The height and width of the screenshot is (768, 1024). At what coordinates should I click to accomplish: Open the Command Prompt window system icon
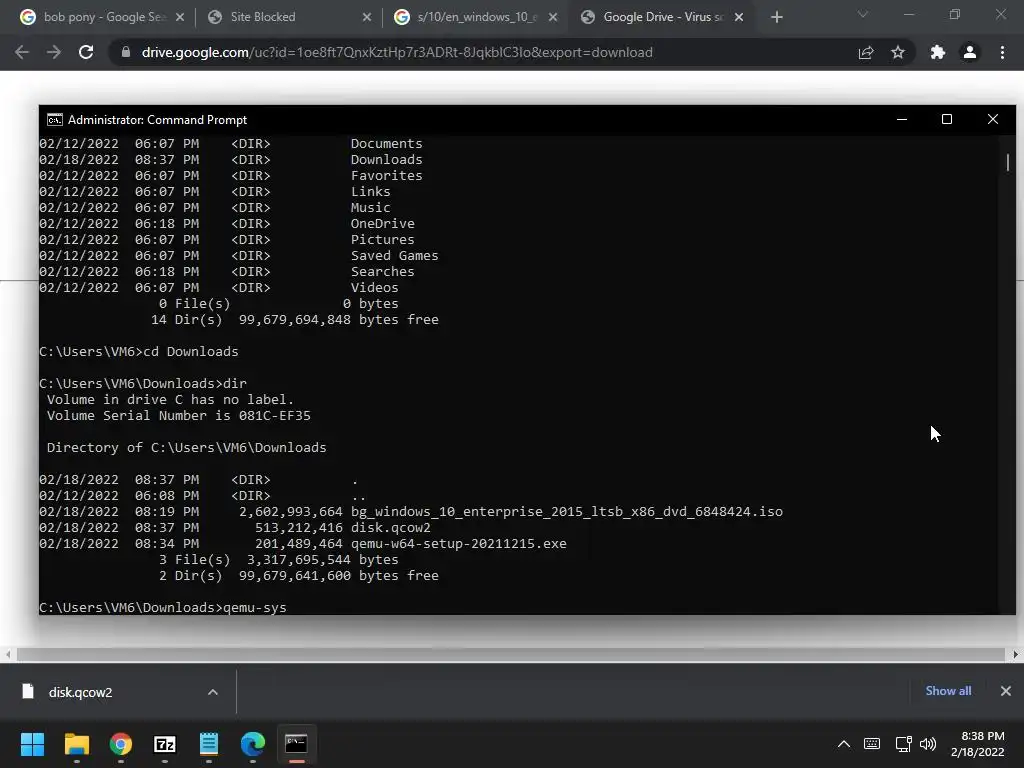(x=55, y=120)
